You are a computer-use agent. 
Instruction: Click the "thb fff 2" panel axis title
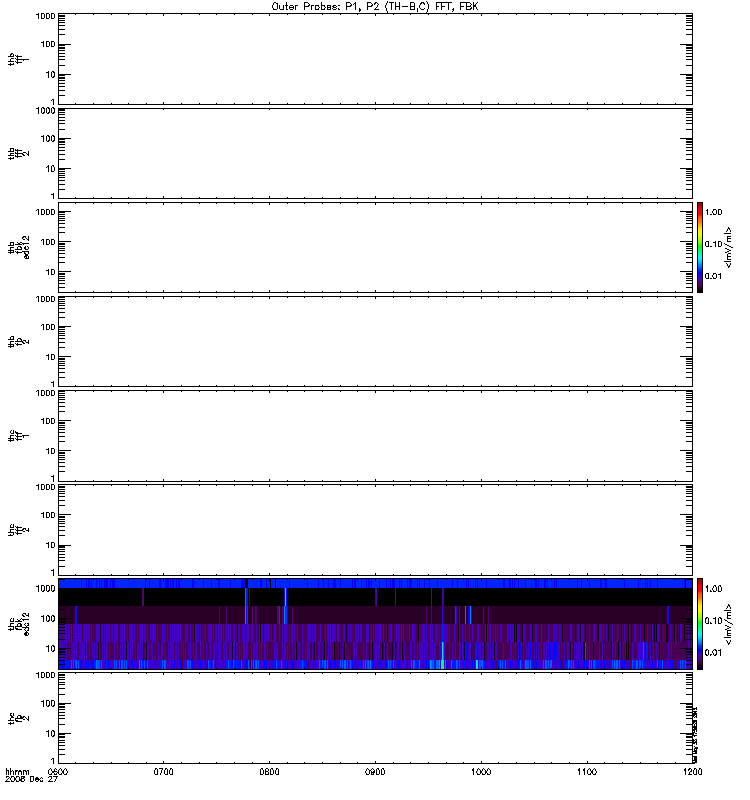pos(18,154)
